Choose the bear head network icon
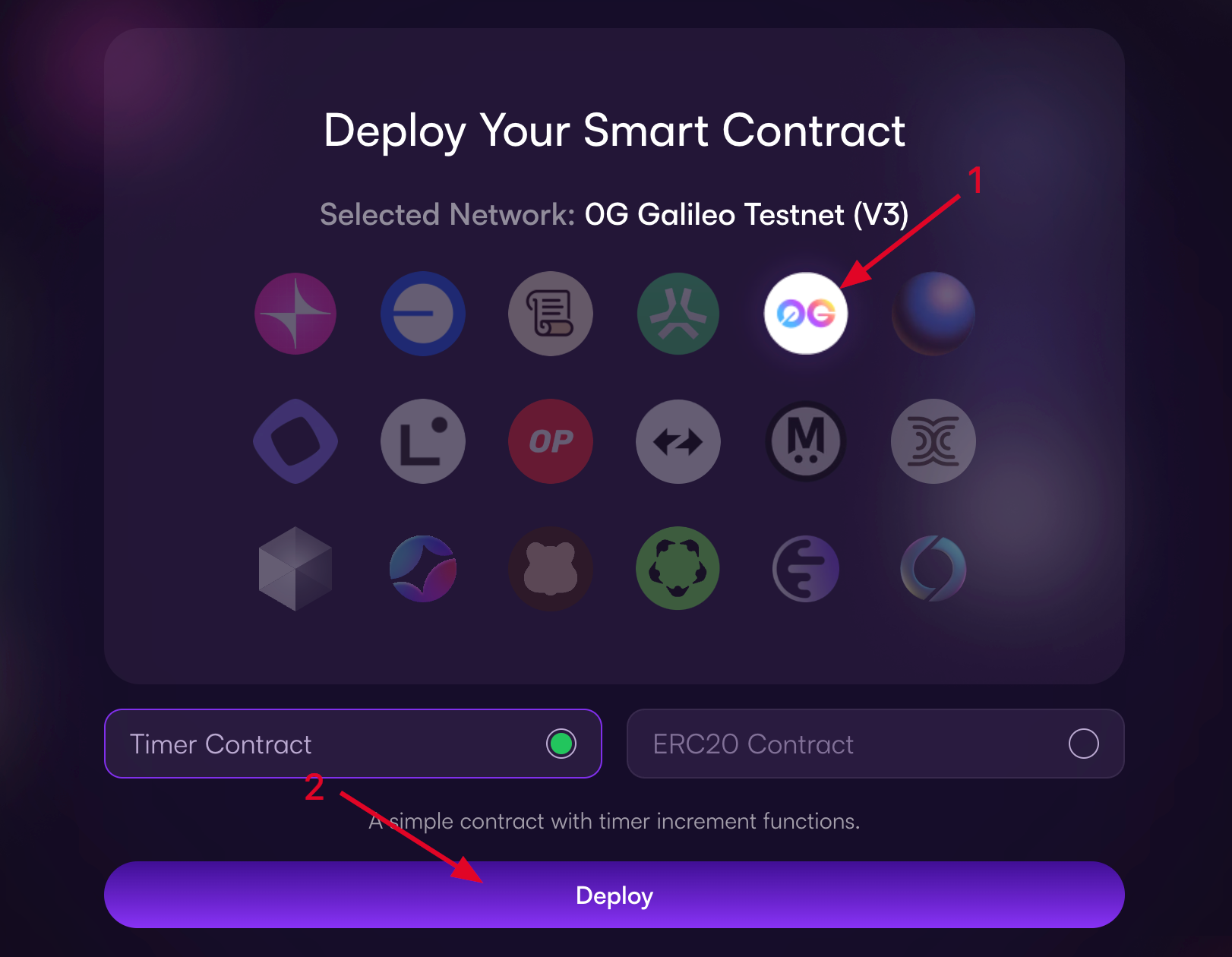 (x=551, y=569)
